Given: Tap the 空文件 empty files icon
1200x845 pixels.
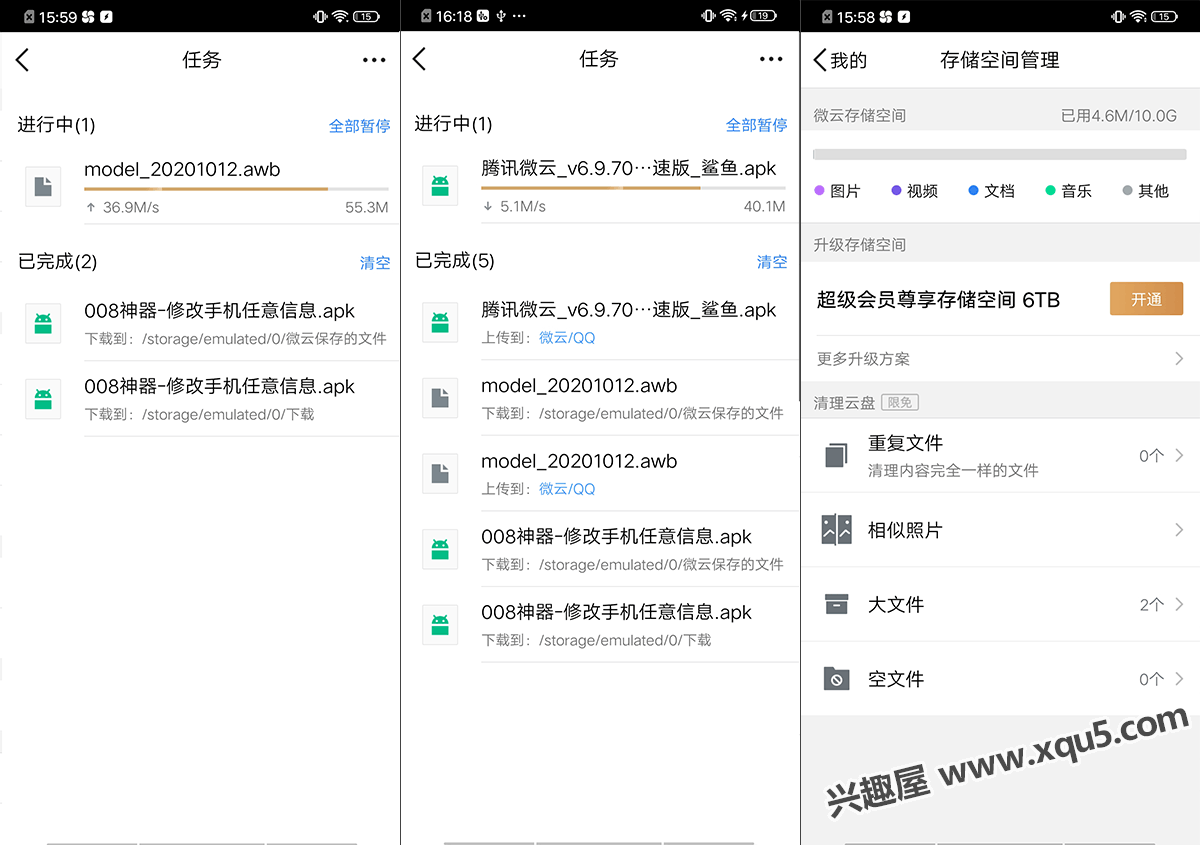Looking at the screenshot, I should pyautogui.click(x=836, y=679).
